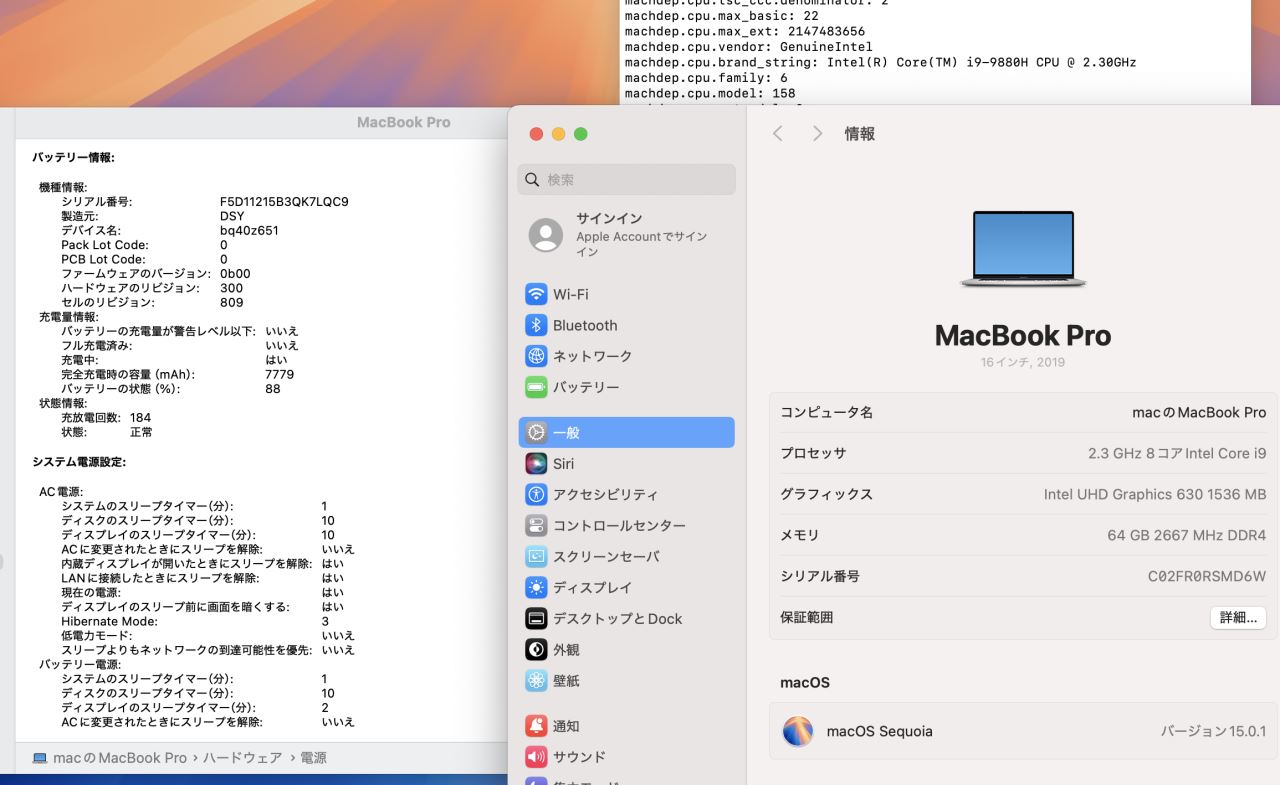Open Bluetooth settings in sidebar

click(626, 325)
